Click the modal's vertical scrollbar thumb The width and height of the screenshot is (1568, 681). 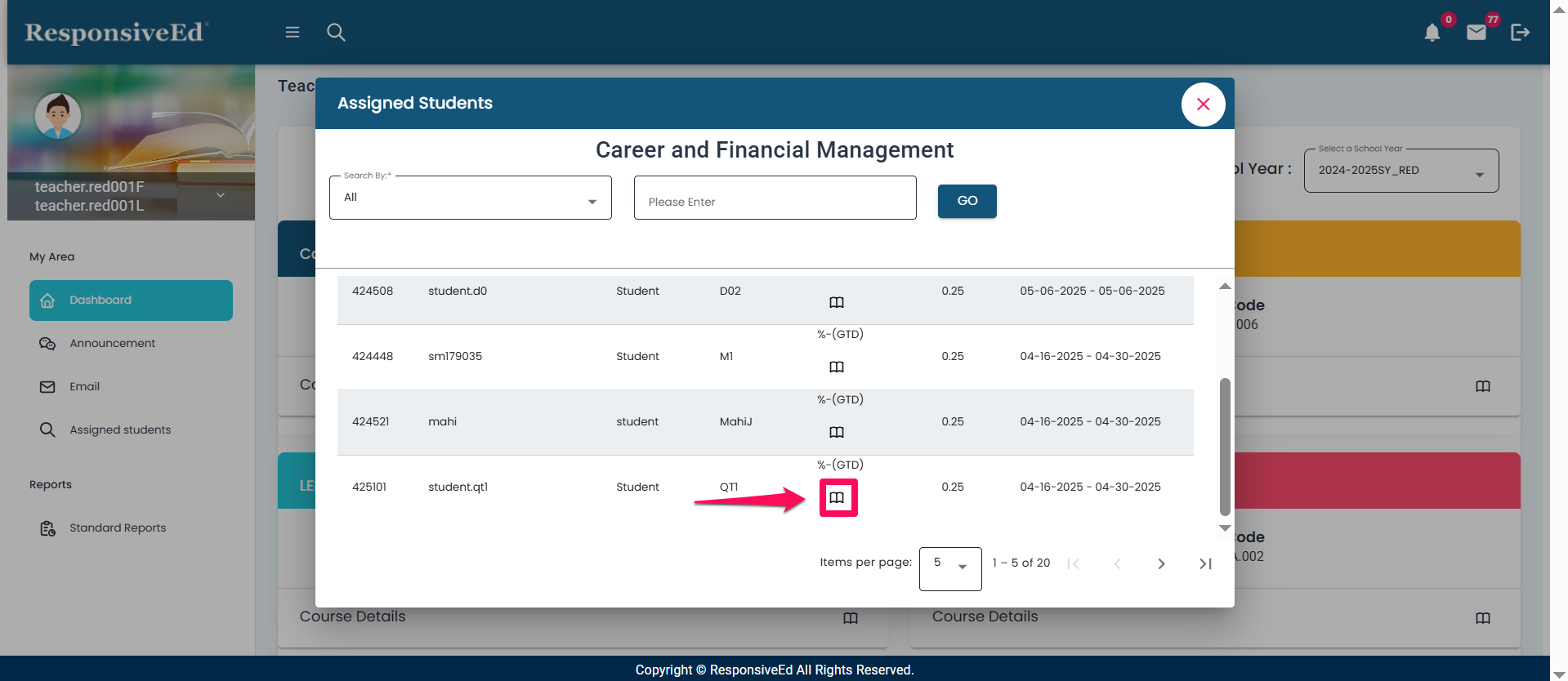click(1225, 445)
